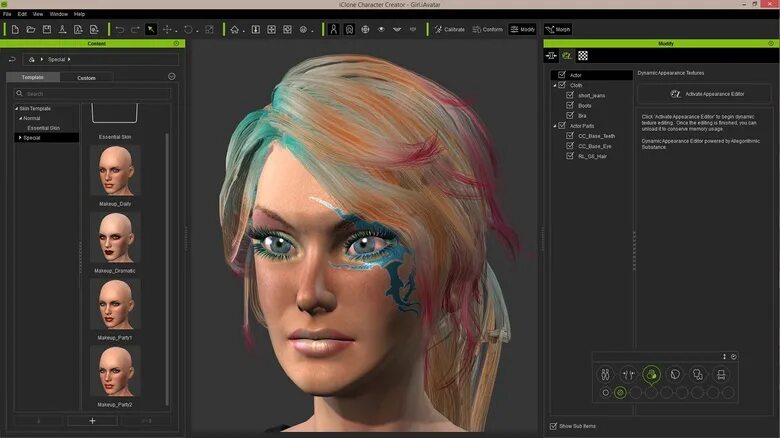The image size is (780, 438).
Task: Click the head view icon in the toolbar
Action: click(x=349, y=30)
